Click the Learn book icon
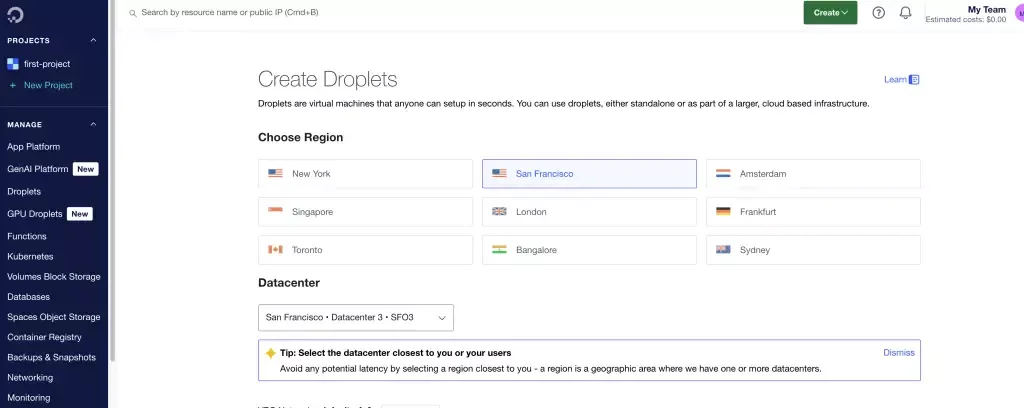 914,80
